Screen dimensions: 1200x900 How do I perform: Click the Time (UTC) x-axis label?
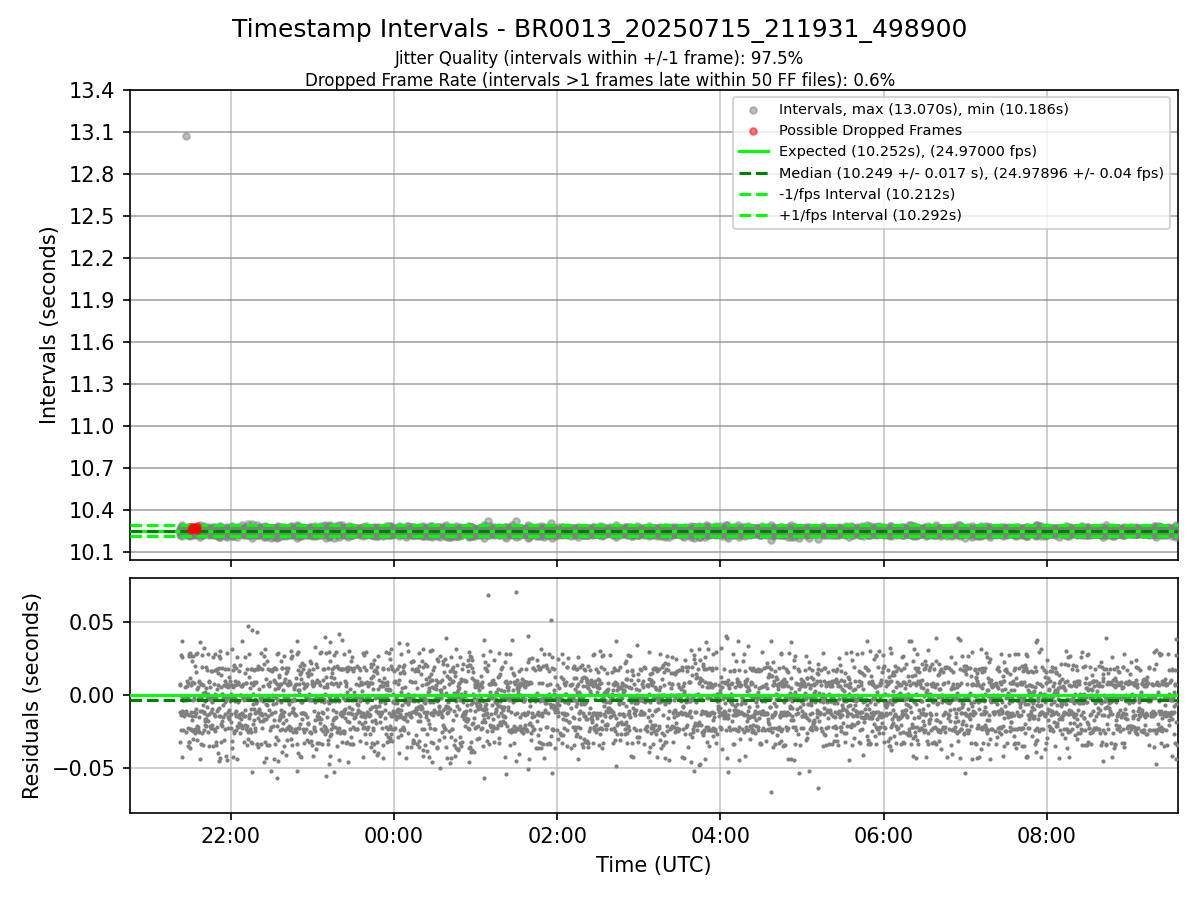[x=653, y=865]
